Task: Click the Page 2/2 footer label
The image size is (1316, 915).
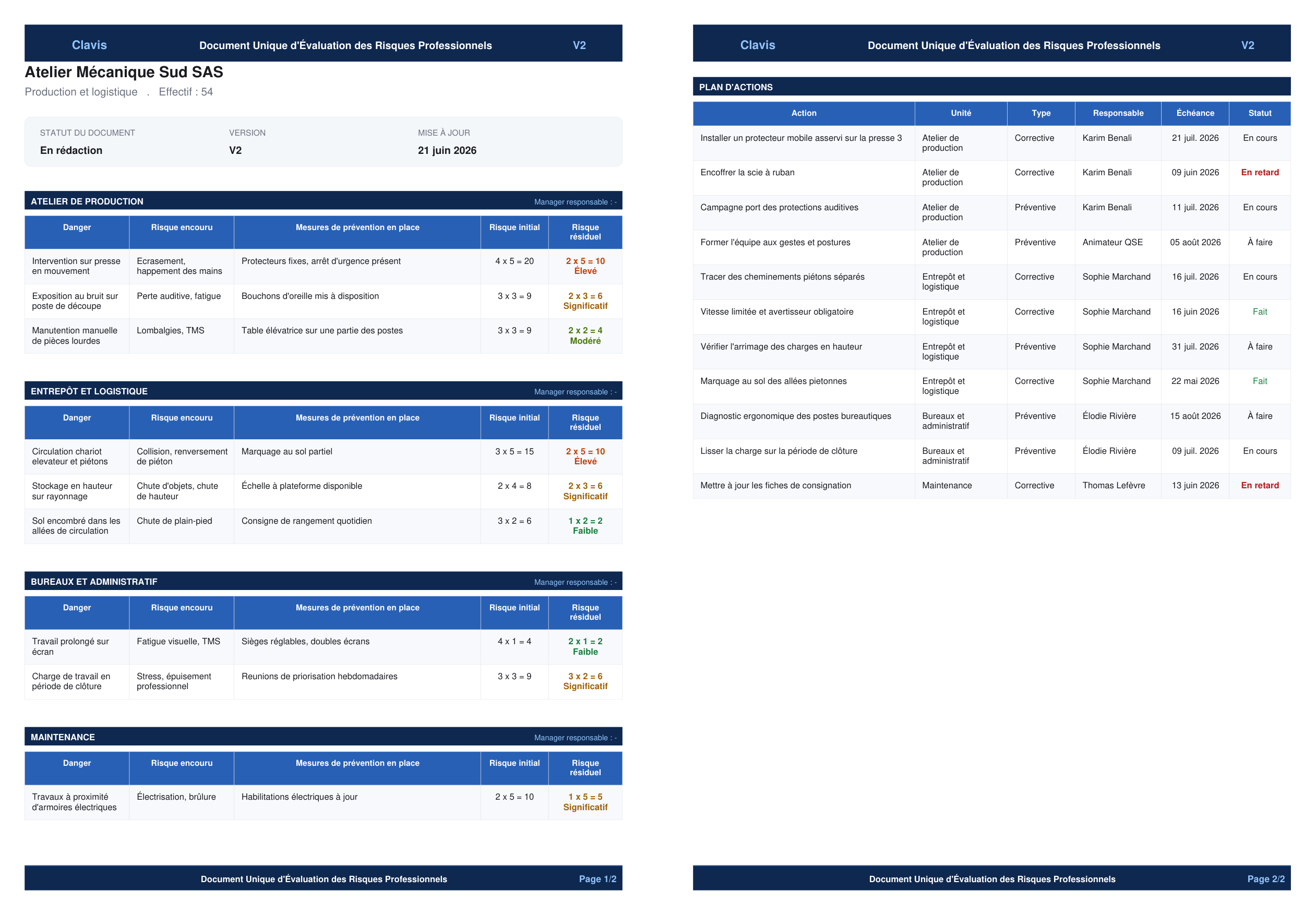Action: coord(1265,879)
